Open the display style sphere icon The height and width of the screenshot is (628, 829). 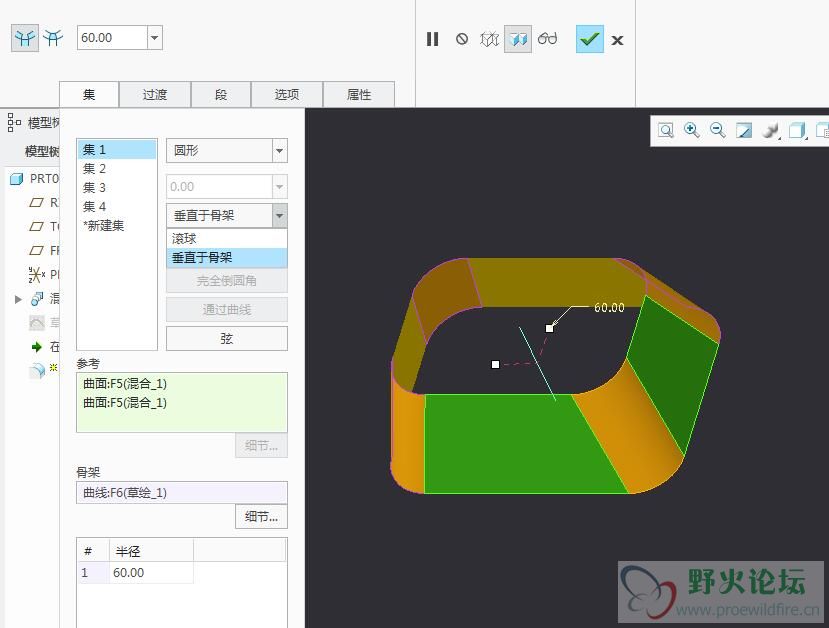(x=770, y=131)
